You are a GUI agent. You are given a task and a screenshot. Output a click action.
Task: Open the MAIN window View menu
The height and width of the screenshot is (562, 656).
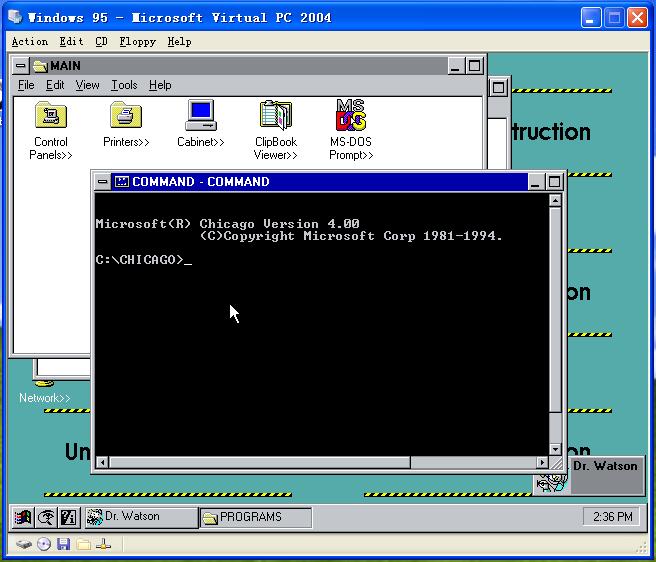point(87,85)
